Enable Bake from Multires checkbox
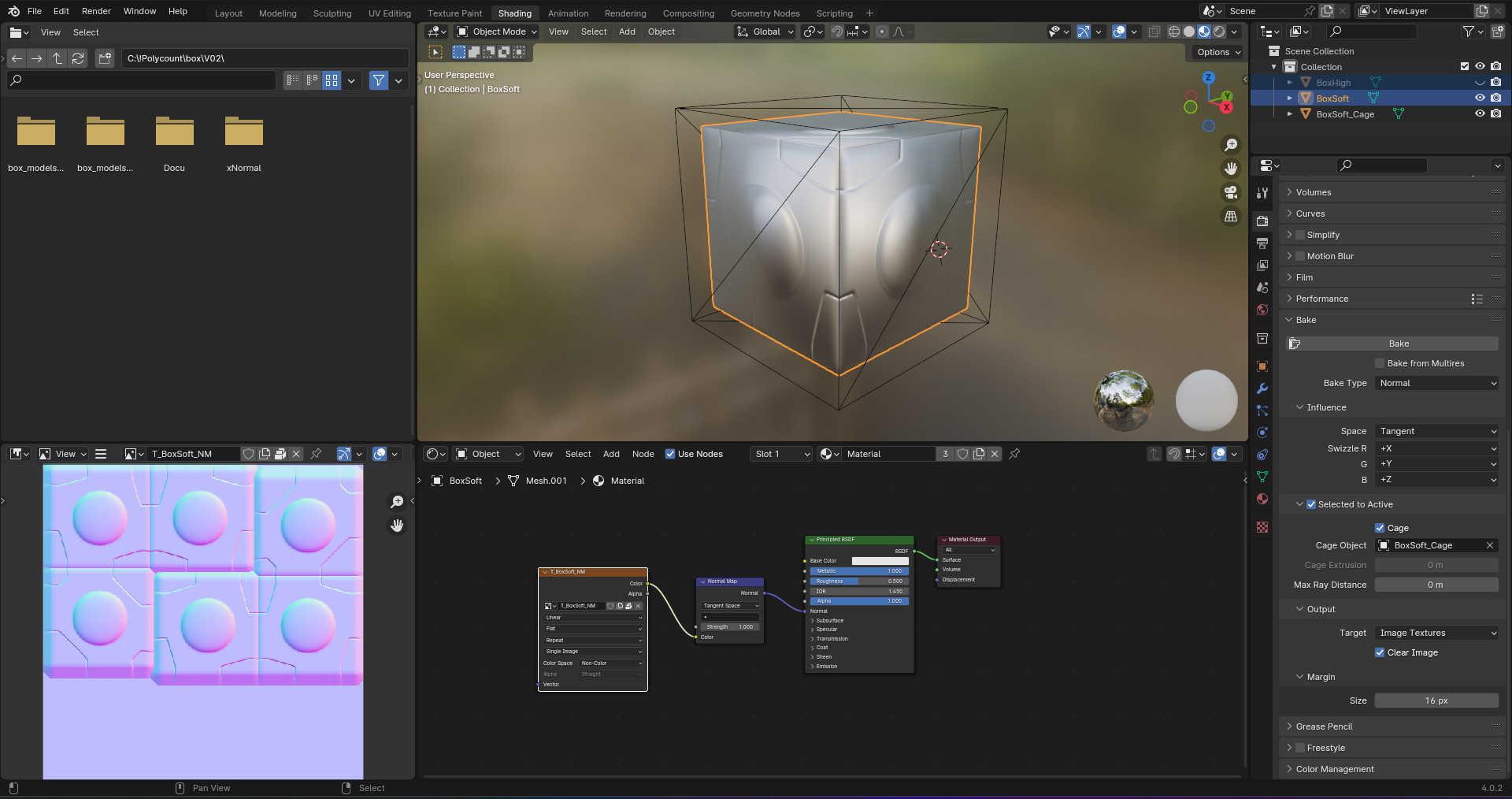This screenshot has height=799, width=1512. click(x=1380, y=363)
